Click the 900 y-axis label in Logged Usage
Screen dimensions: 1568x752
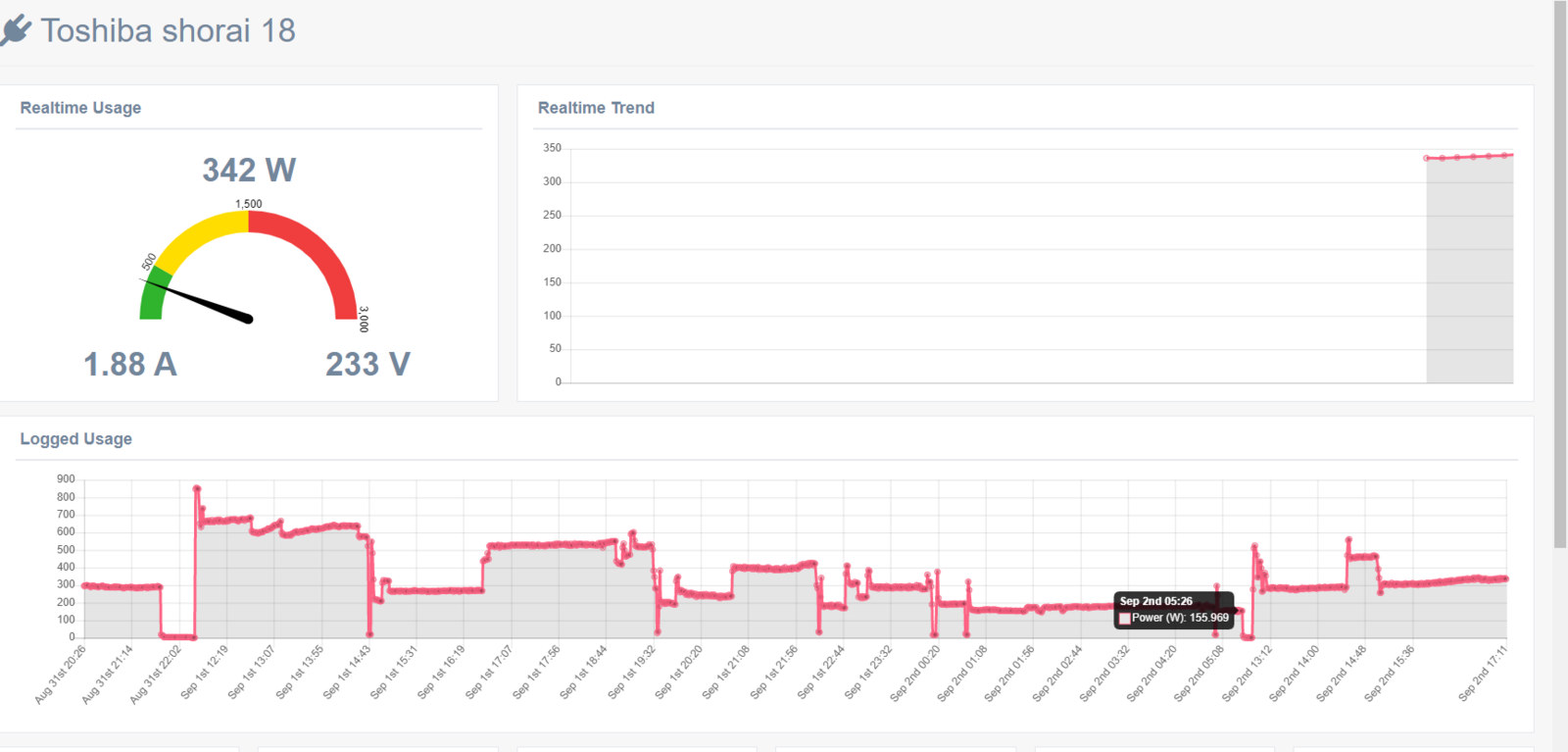66,479
